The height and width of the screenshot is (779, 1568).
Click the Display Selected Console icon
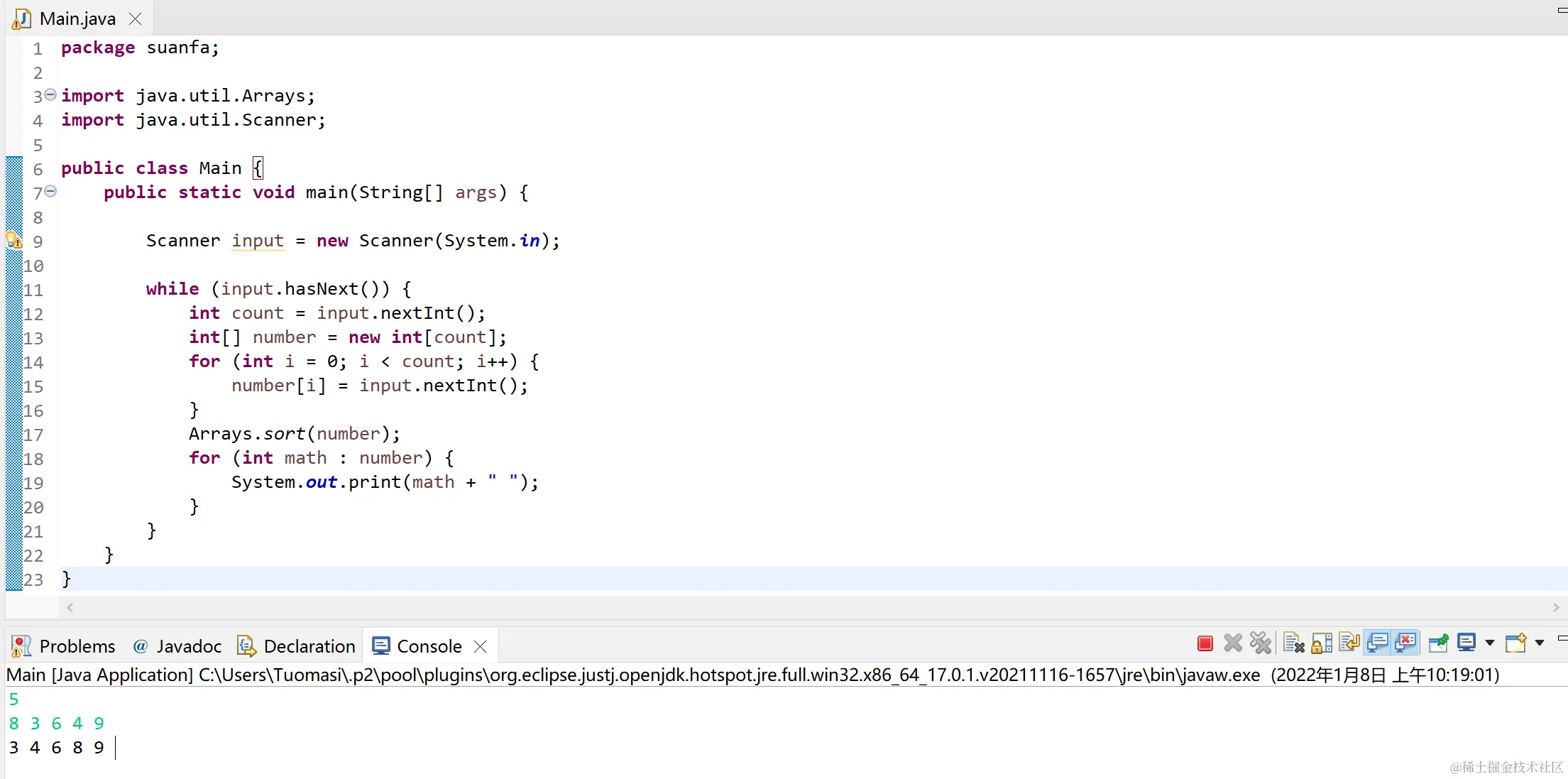(x=1466, y=643)
